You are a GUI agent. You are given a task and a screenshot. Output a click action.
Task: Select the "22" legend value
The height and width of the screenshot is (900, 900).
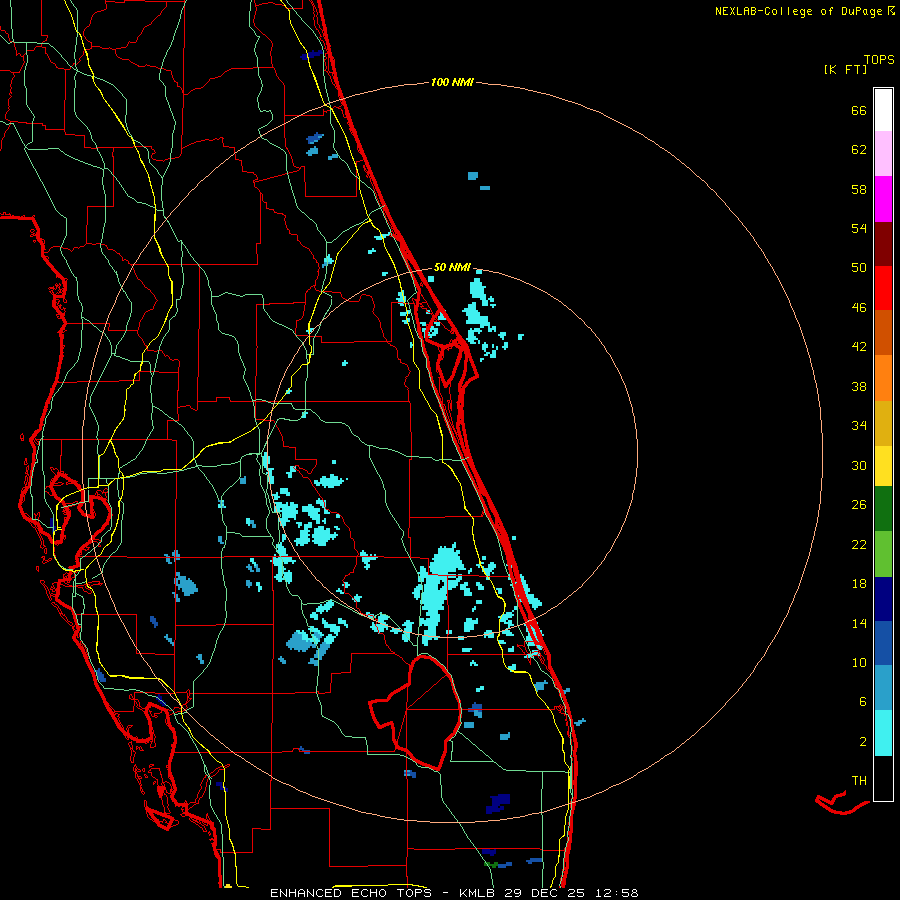859,544
